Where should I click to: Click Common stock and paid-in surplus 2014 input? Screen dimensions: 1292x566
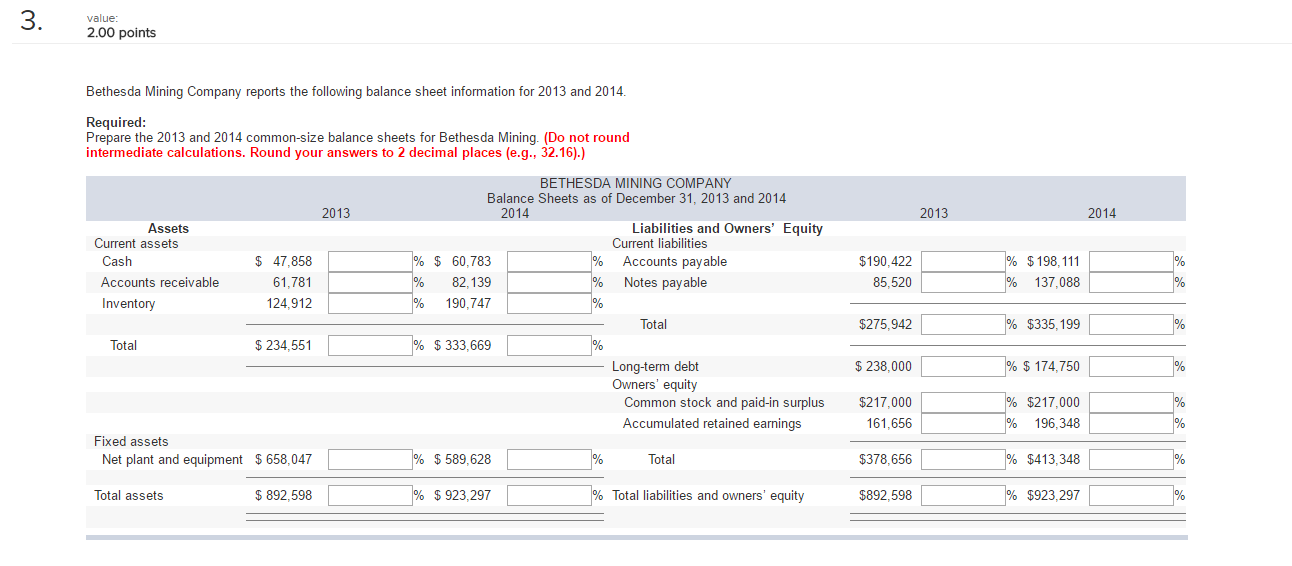click(x=1131, y=403)
